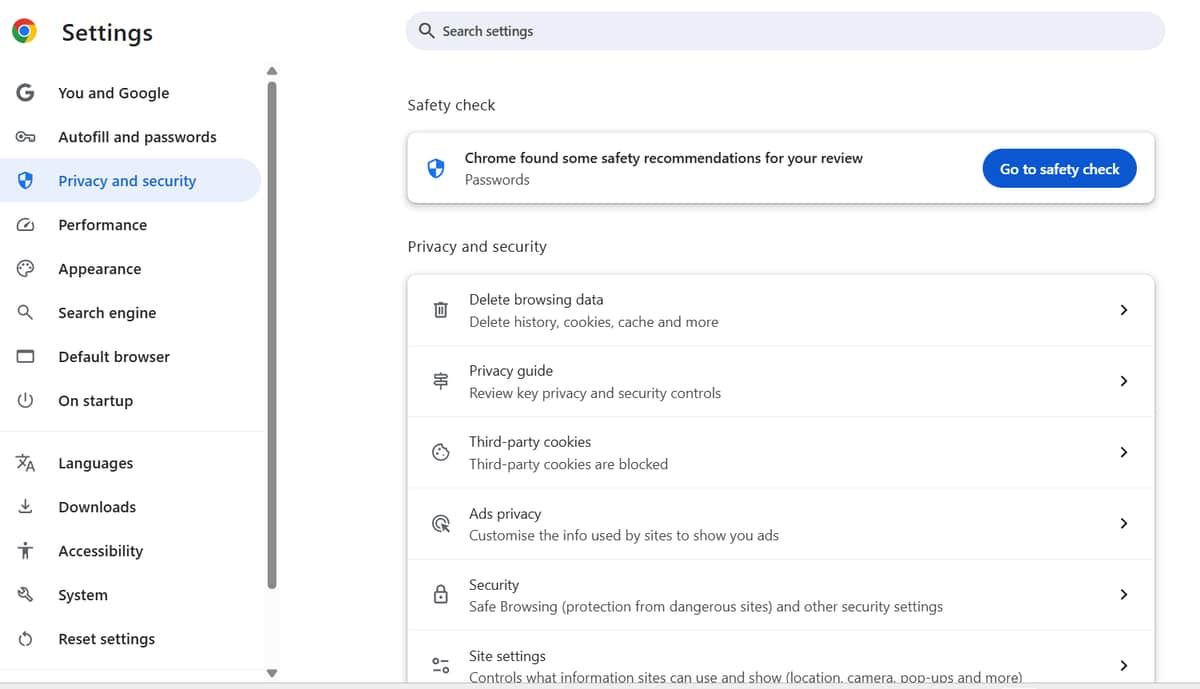Expand the Security row chevron
This screenshot has height=689, width=1200.
point(1123,594)
